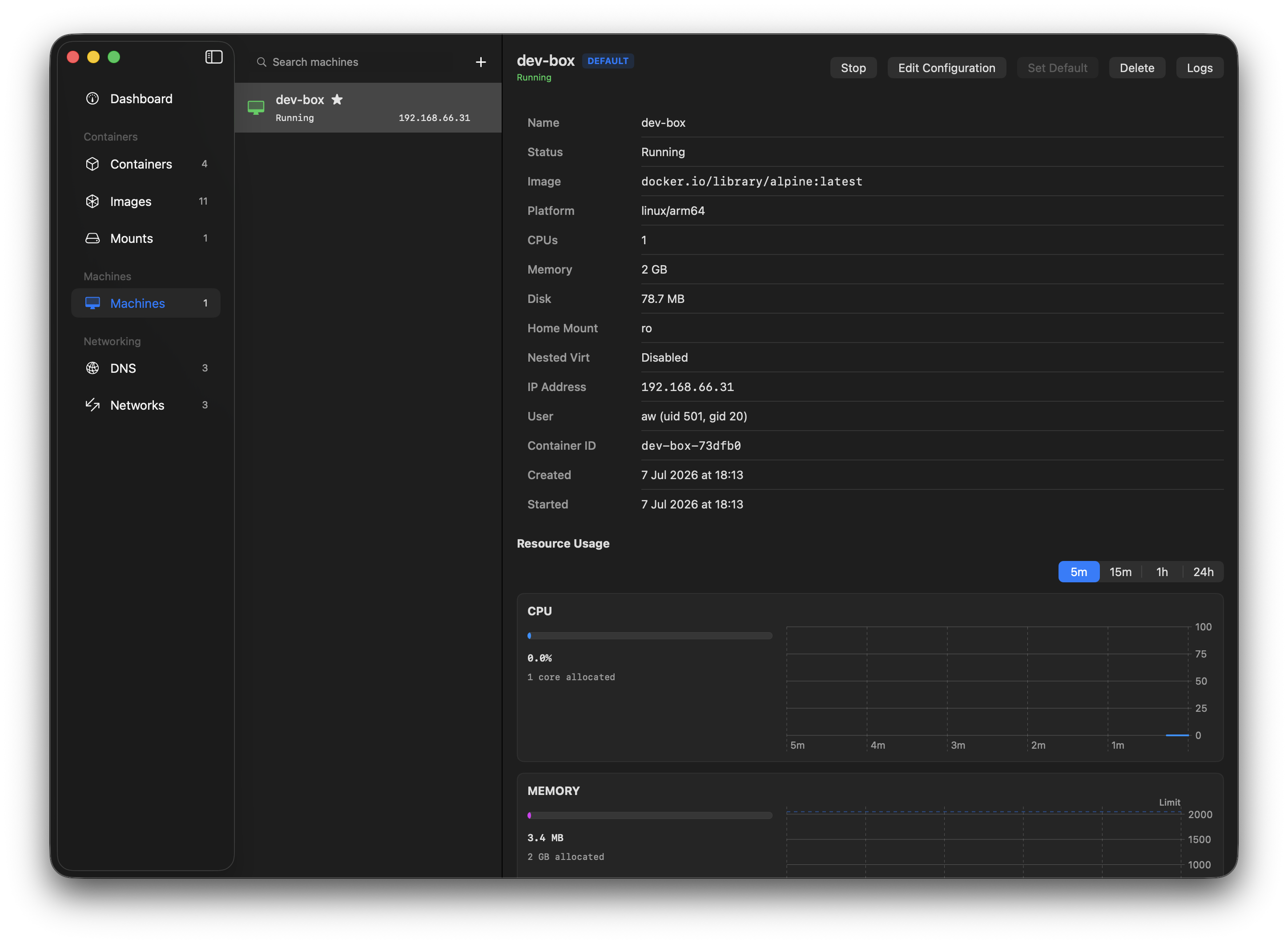This screenshot has width=1288, height=944.
Task: Click the Nested Virt value Disabled
Action: [x=664, y=358]
